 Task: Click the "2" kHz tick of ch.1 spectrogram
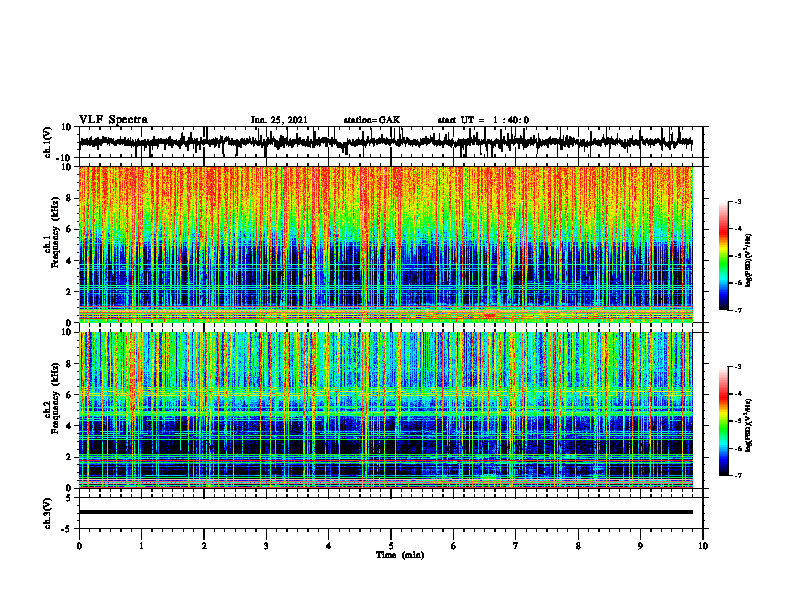[70, 292]
